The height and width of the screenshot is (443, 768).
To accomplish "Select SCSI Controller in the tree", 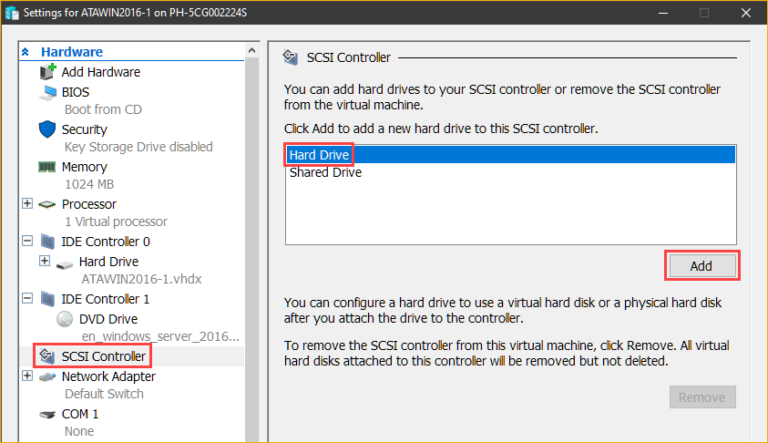I will pyautogui.click(x=103, y=356).
